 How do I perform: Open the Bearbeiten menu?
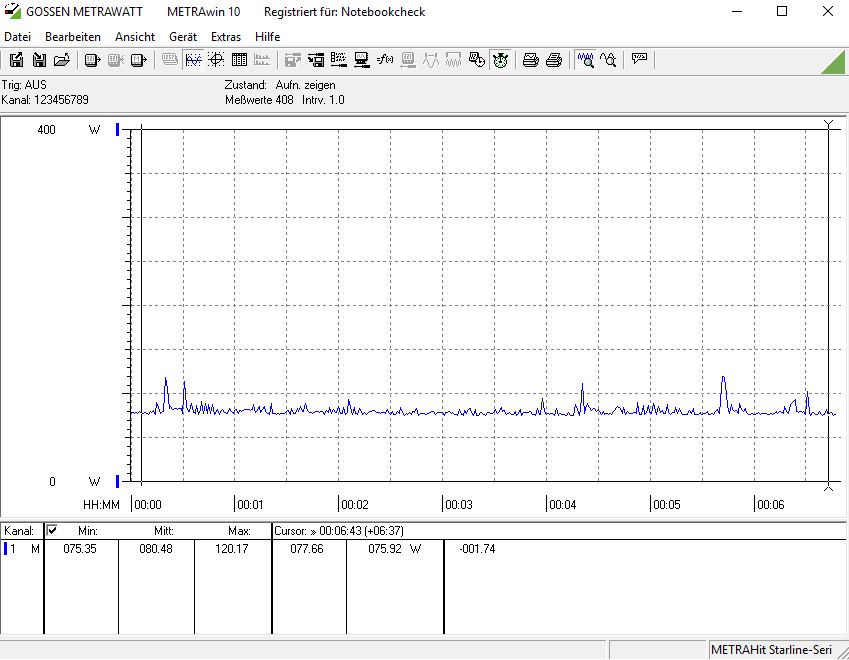[73, 37]
